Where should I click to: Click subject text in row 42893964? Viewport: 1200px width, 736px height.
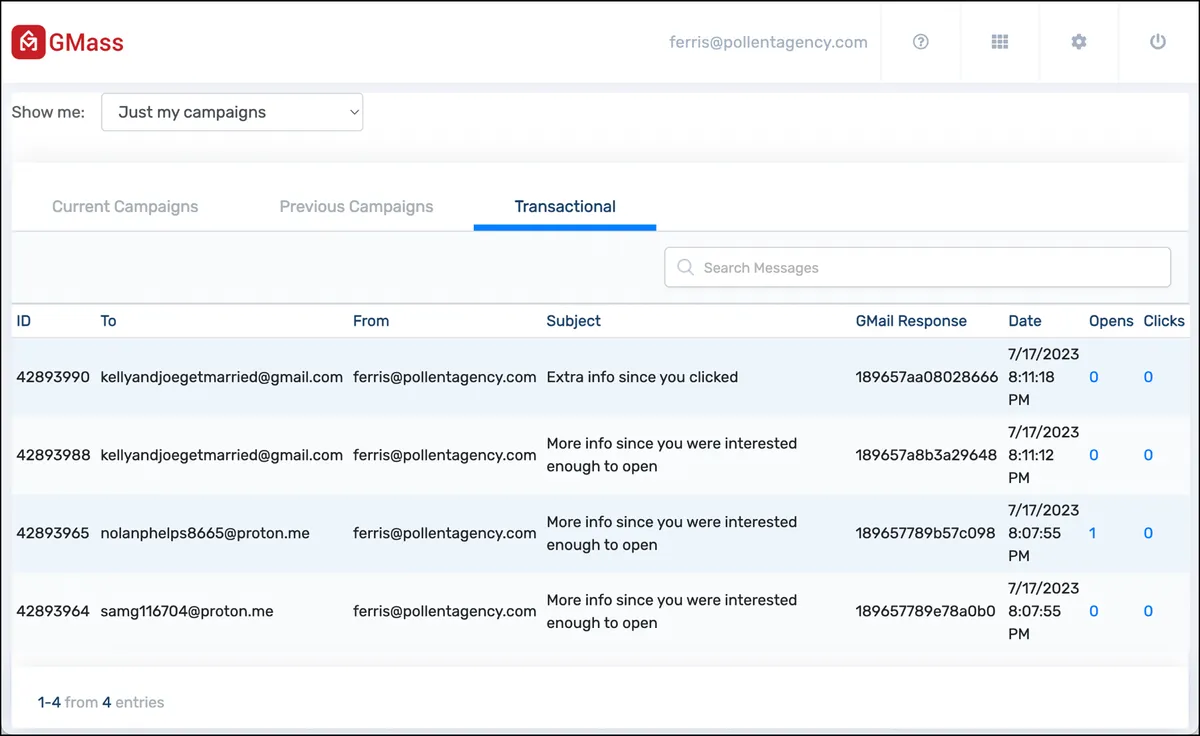click(x=672, y=611)
